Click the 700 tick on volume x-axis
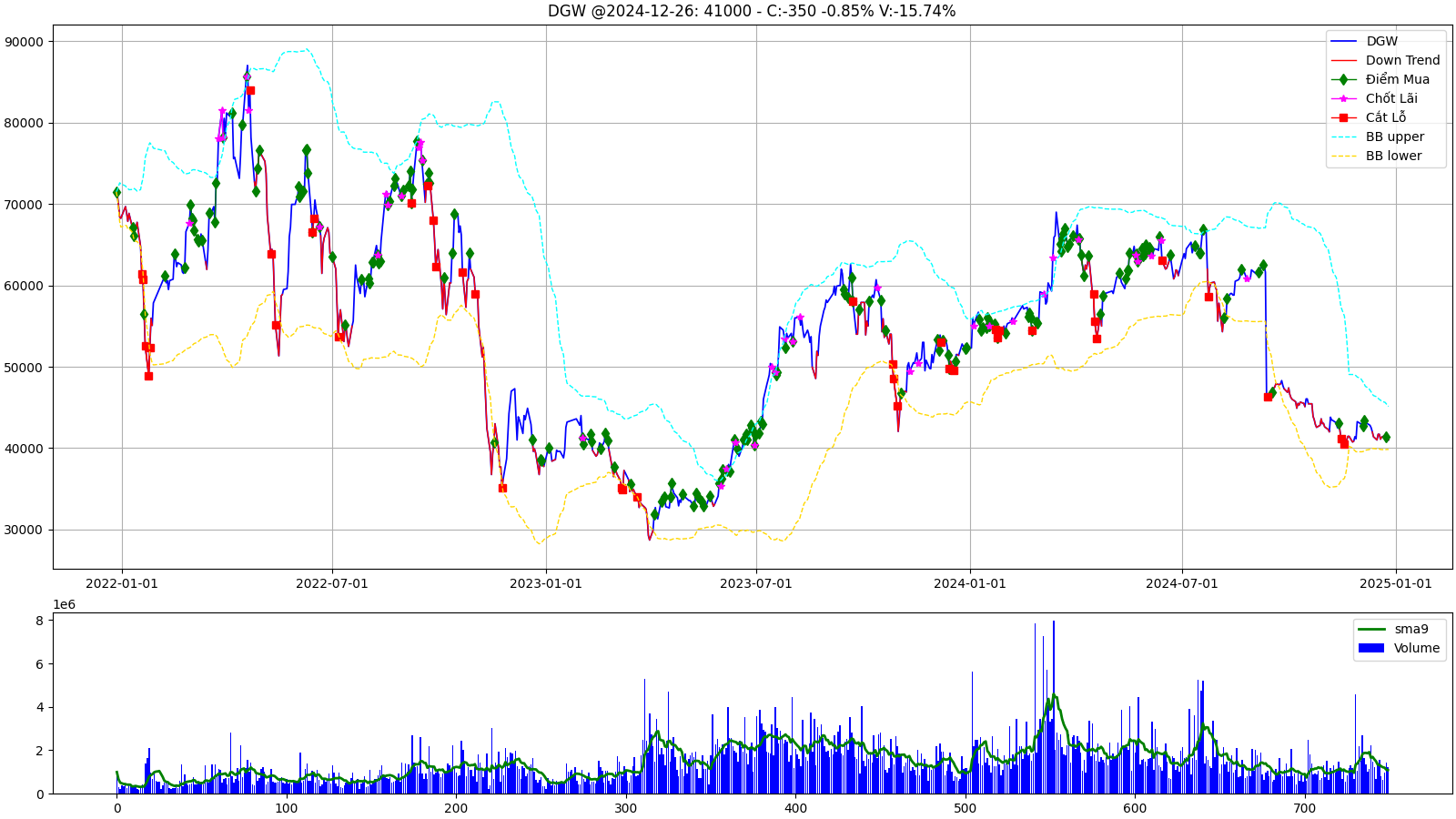The image size is (1456, 819). (x=1304, y=808)
